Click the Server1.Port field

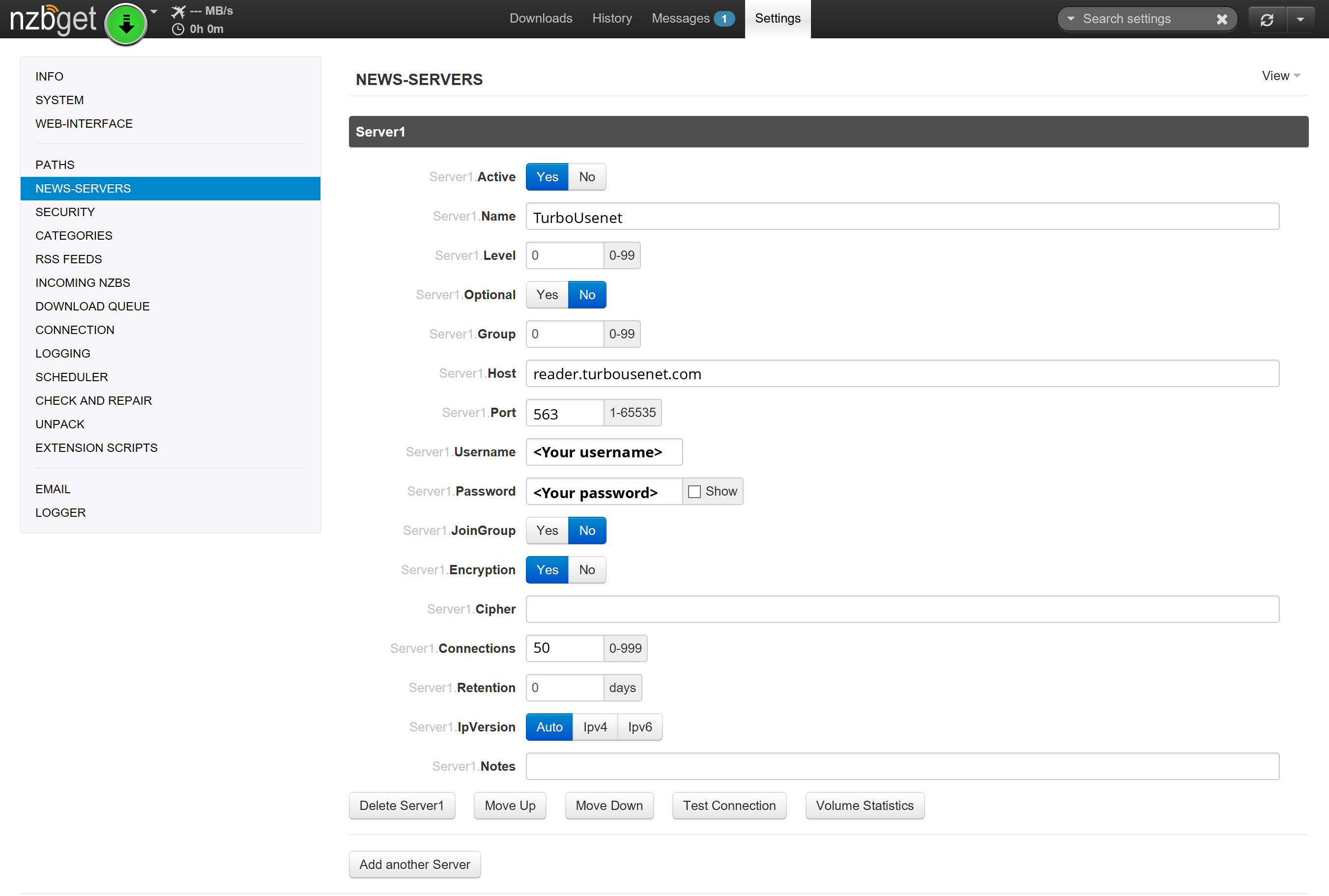coord(565,413)
